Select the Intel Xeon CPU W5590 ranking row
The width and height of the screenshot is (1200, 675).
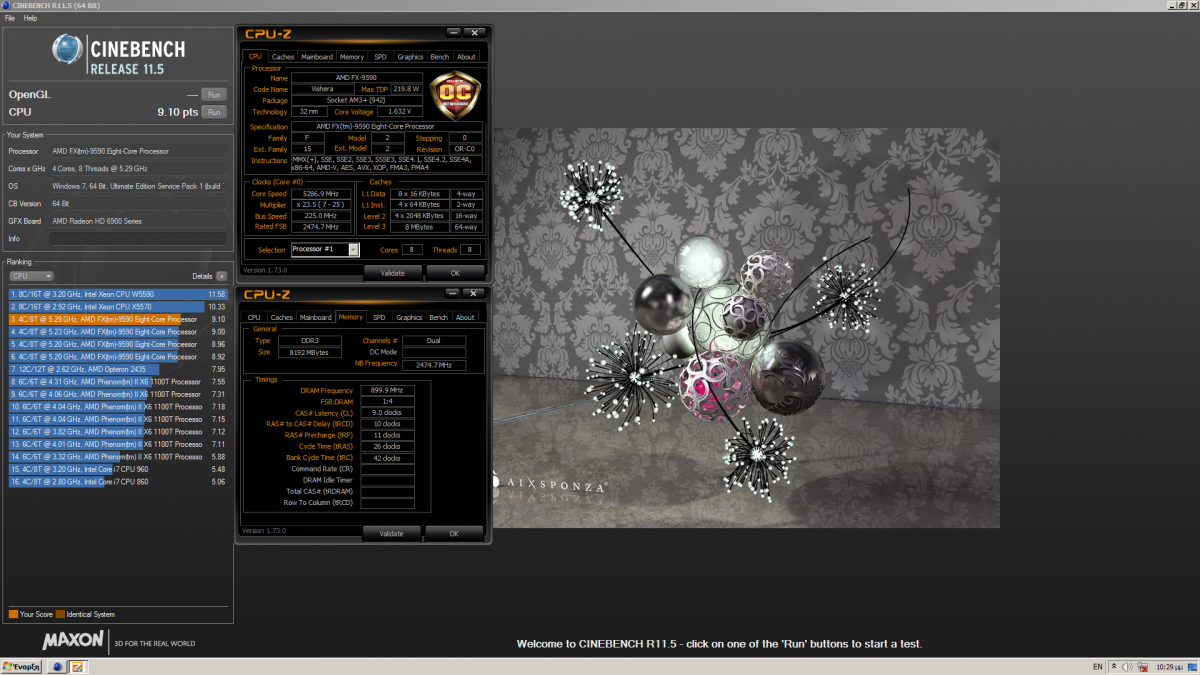click(118, 294)
